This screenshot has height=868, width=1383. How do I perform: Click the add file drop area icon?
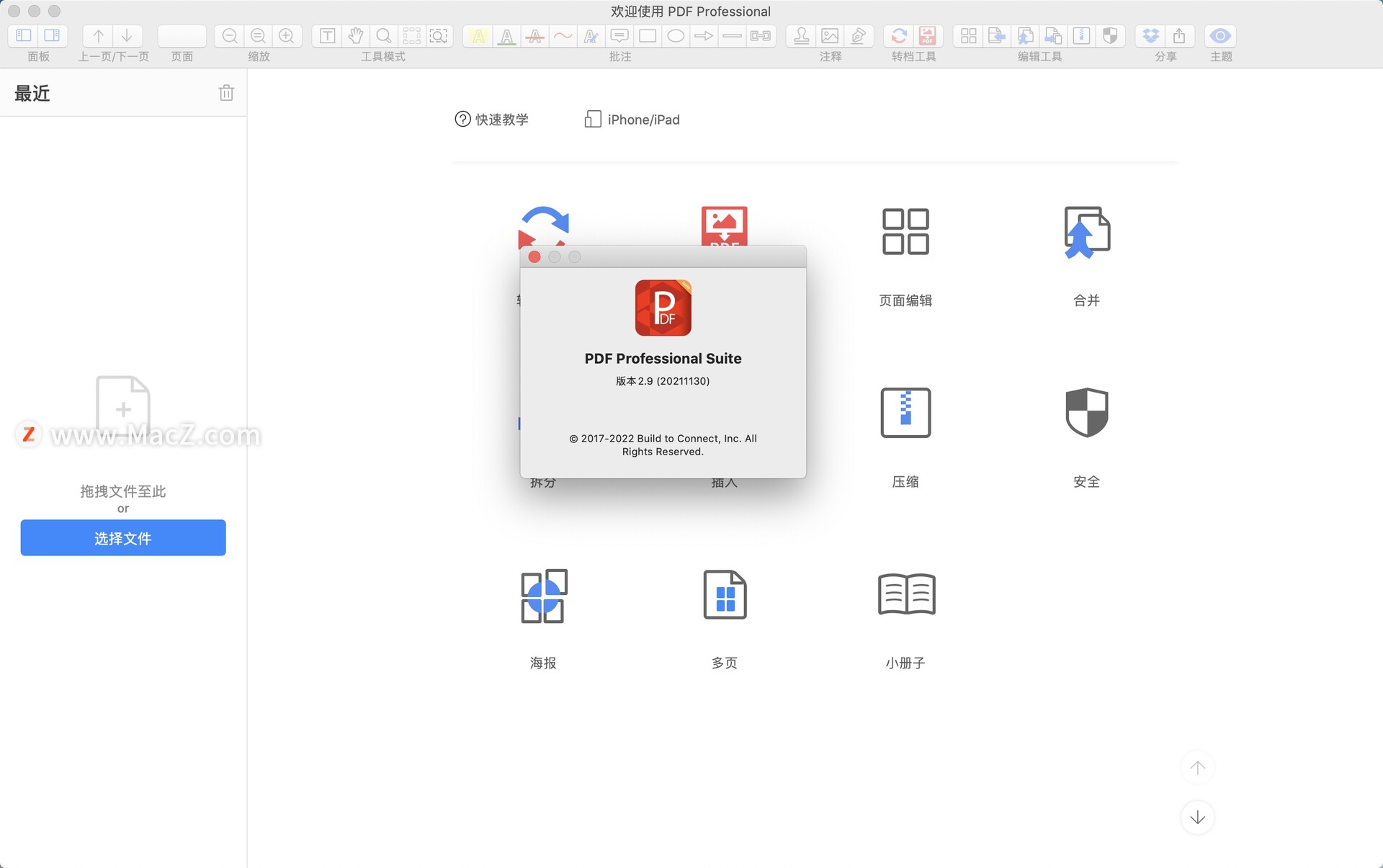click(123, 408)
